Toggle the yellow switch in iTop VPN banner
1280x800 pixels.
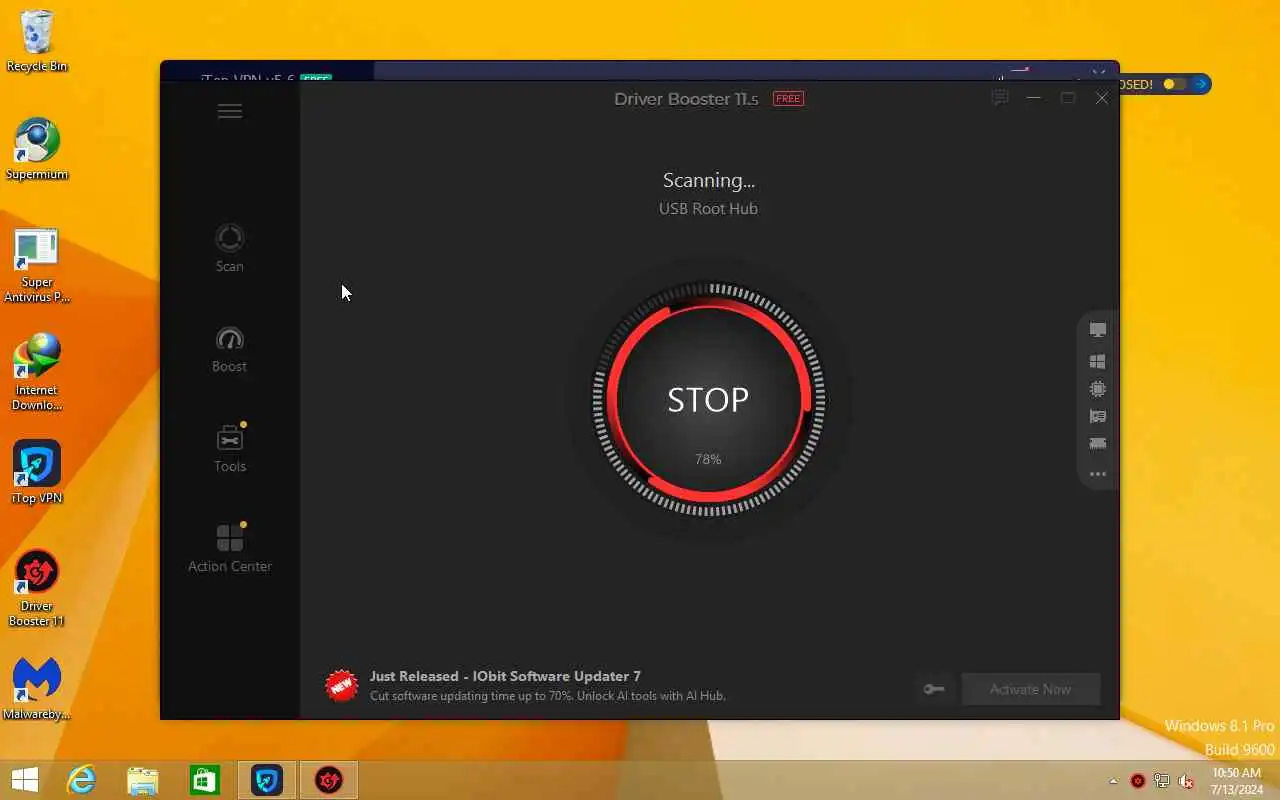pos(1174,84)
